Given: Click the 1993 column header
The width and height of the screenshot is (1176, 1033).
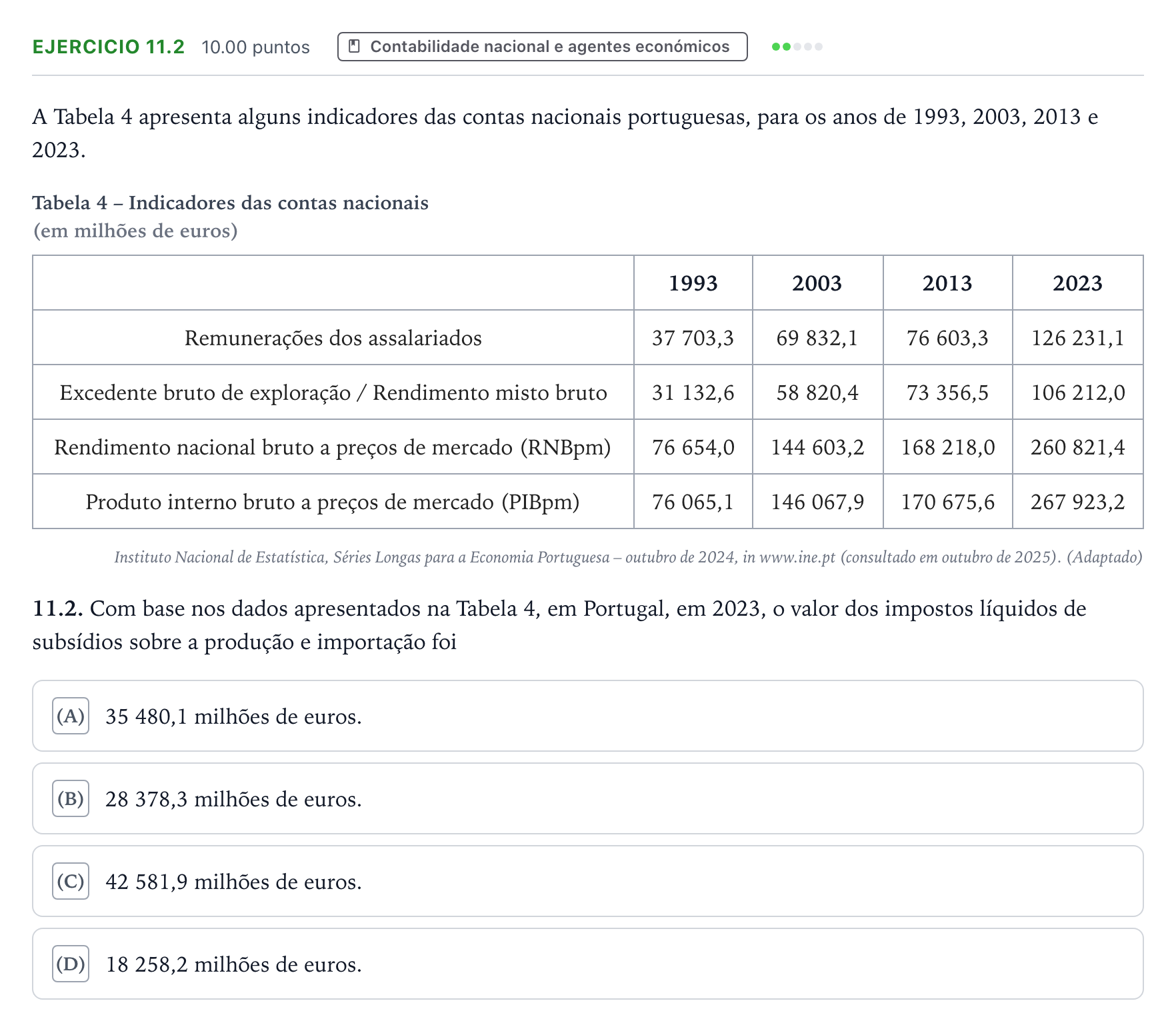Looking at the screenshot, I should [693, 283].
